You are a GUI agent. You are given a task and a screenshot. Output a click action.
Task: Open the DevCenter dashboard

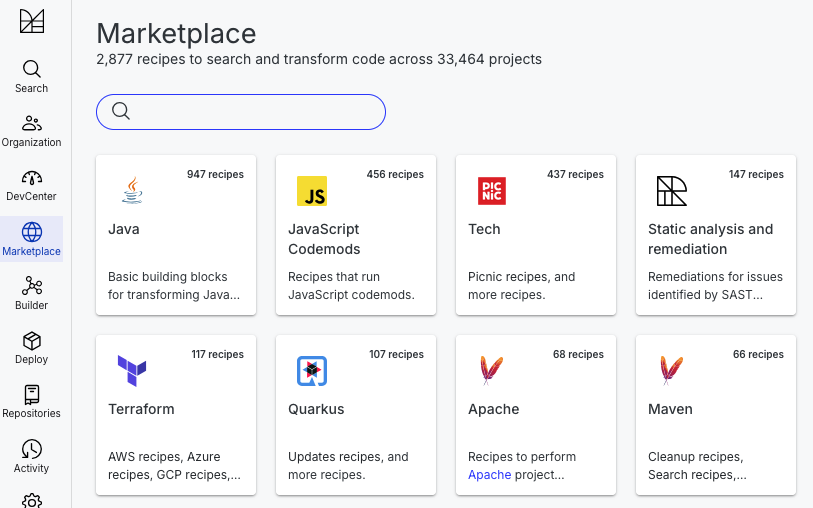(x=32, y=186)
